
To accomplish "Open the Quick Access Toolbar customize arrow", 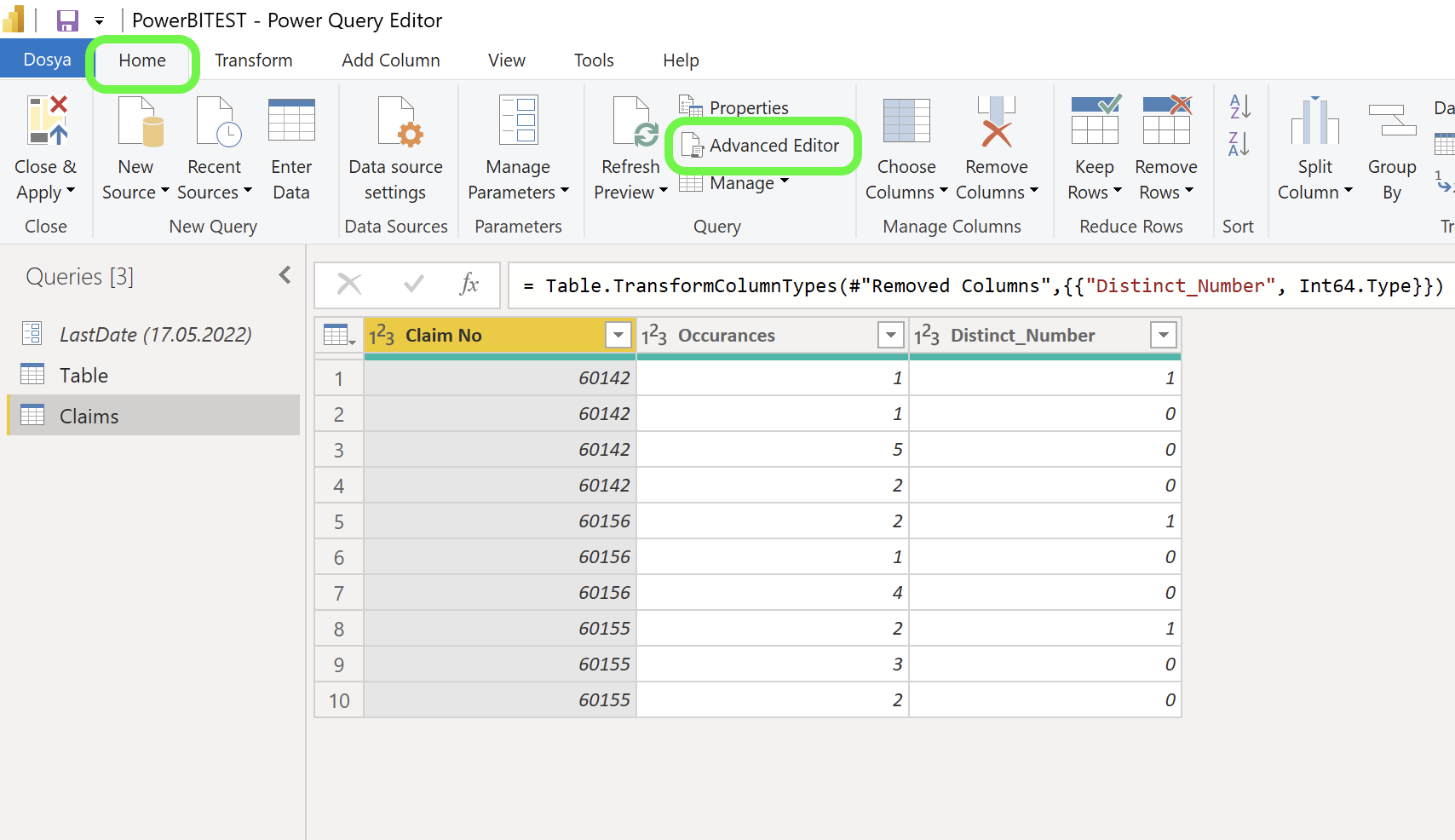I will tap(100, 20).
